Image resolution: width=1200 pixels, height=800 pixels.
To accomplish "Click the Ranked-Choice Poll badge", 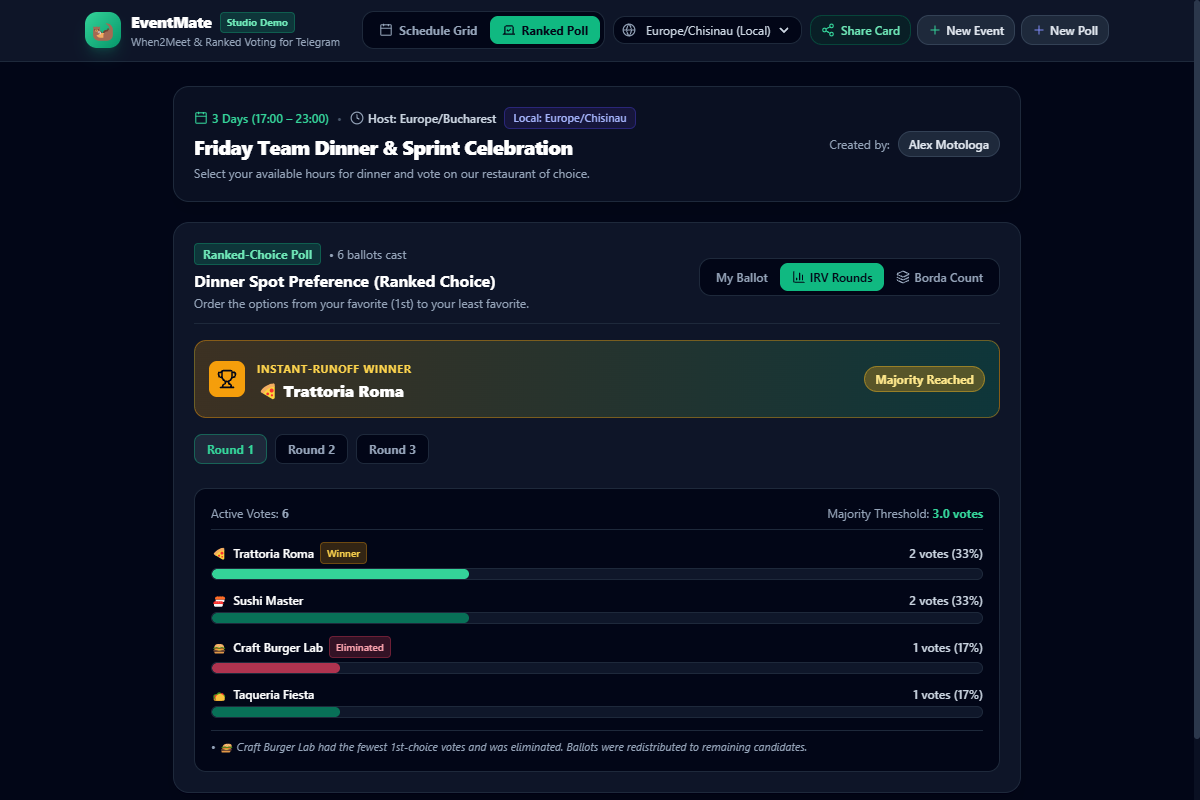I will [258, 254].
